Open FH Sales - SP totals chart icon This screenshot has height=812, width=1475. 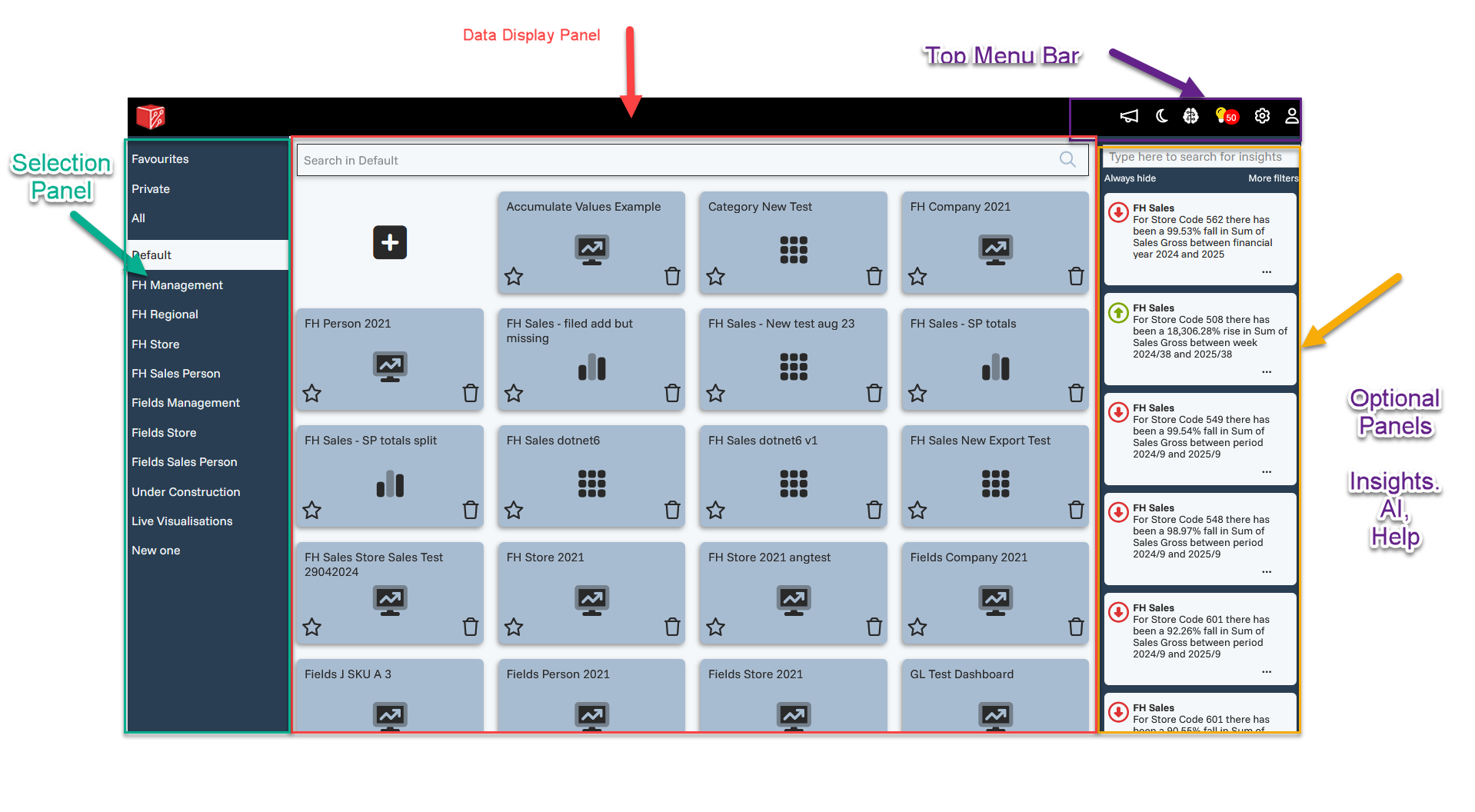pos(995,367)
